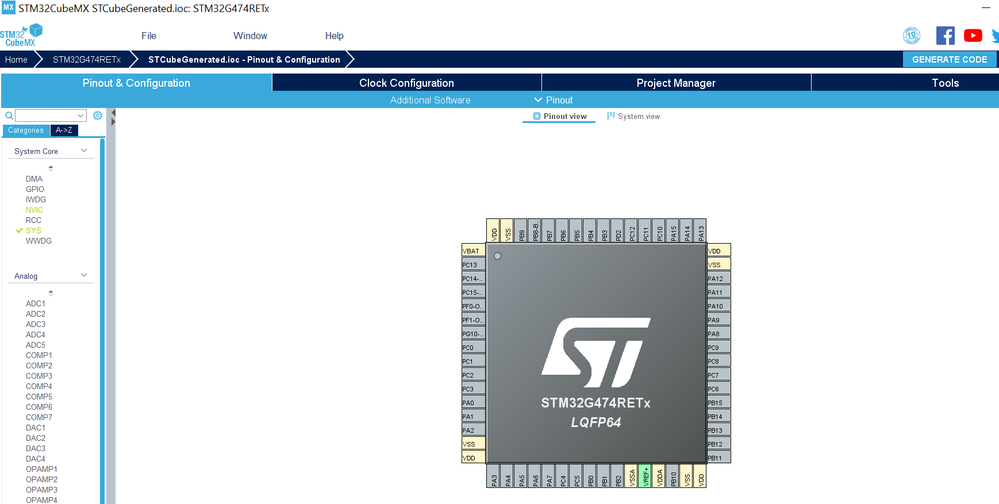Image resolution: width=999 pixels, height=504 pixels.
Task: Select NVIC in System Core
Action: pos(34,210)
